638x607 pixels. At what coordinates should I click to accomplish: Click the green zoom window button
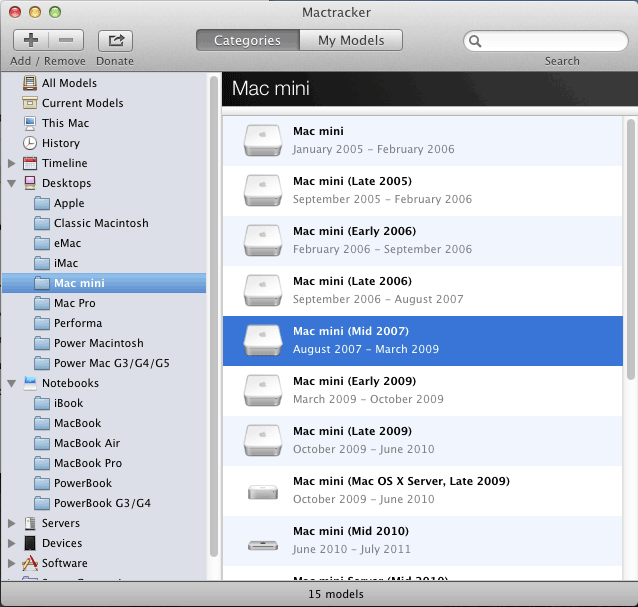[55, 12]
